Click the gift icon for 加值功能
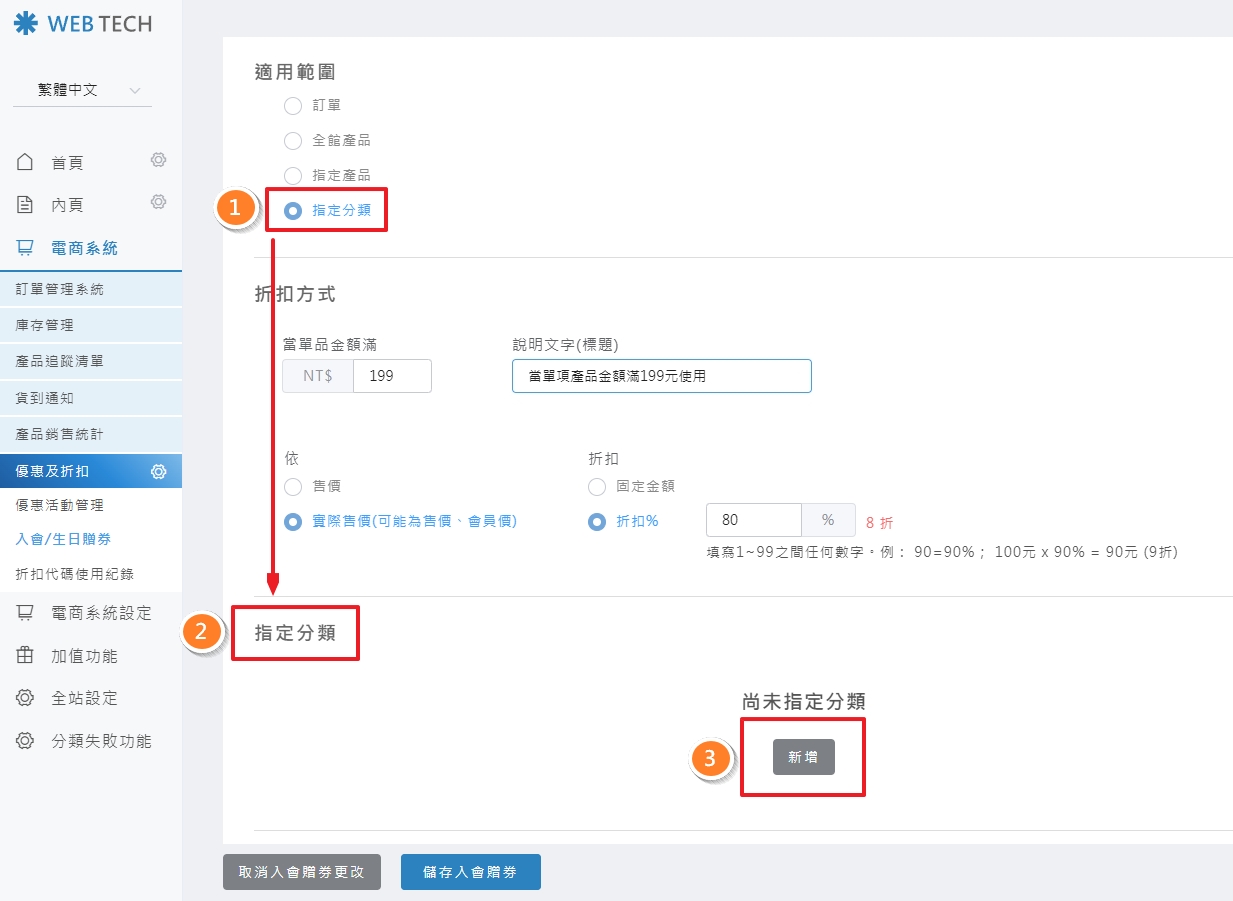The width and height of the screenshot is (1233, 901). (x=26, y=656)
